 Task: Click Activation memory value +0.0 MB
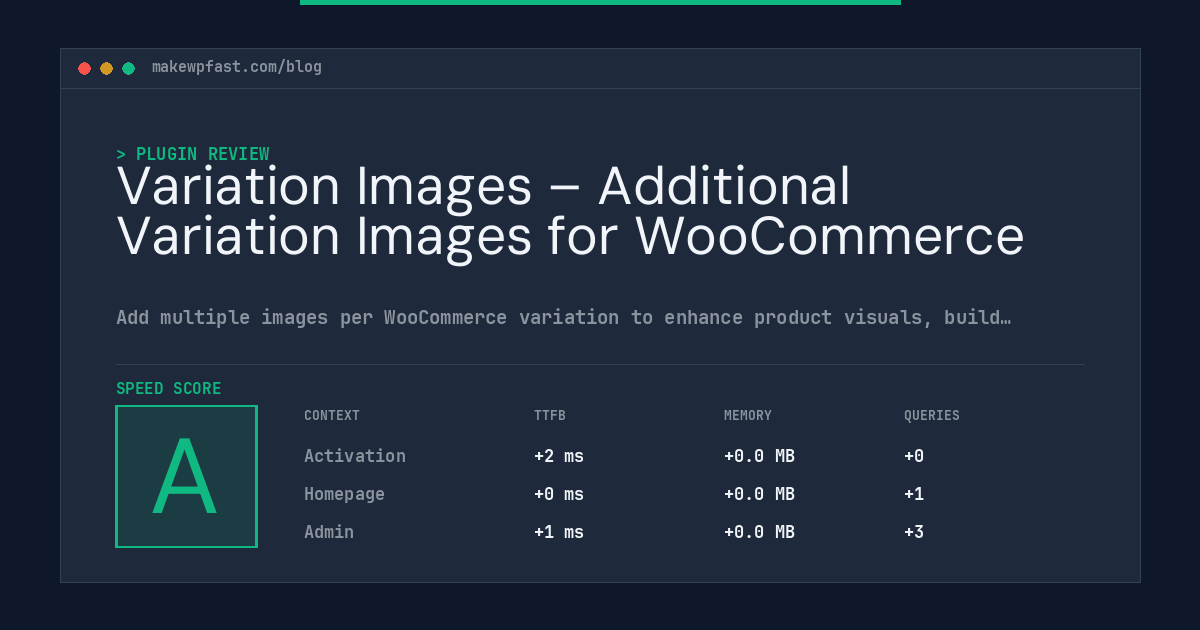(759, 456)
